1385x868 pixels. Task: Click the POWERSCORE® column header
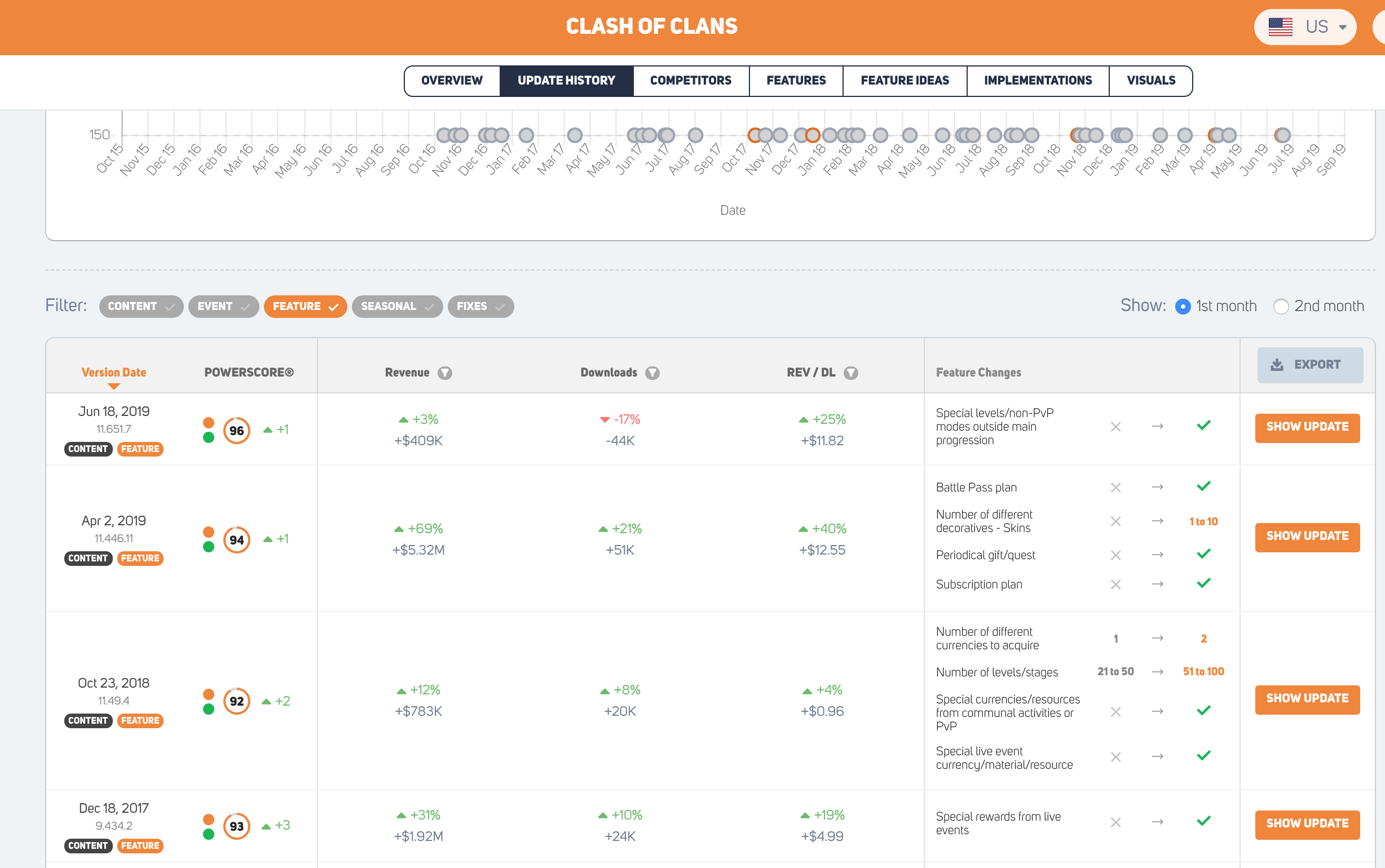(249, 373)
